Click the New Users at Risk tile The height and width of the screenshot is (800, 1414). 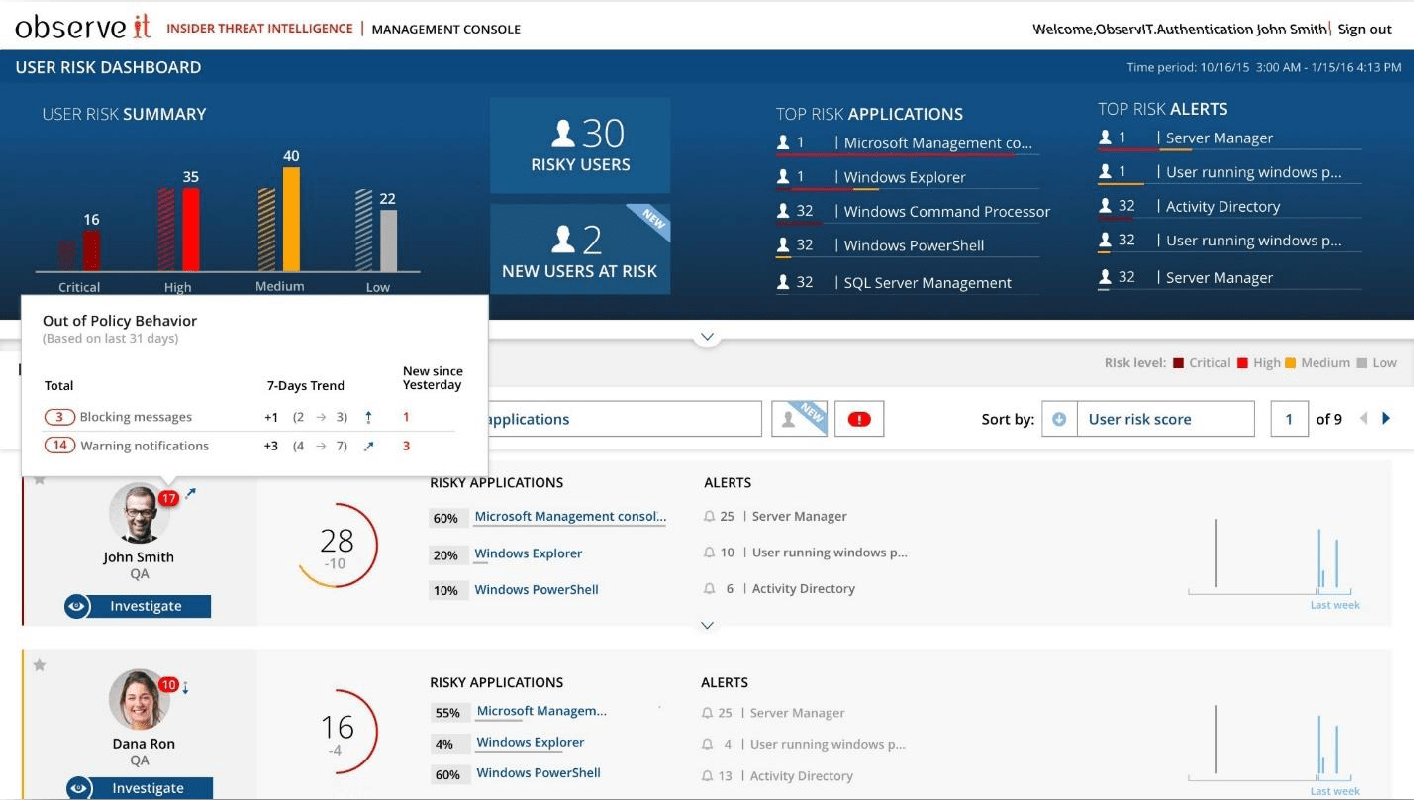click(580, 250)
